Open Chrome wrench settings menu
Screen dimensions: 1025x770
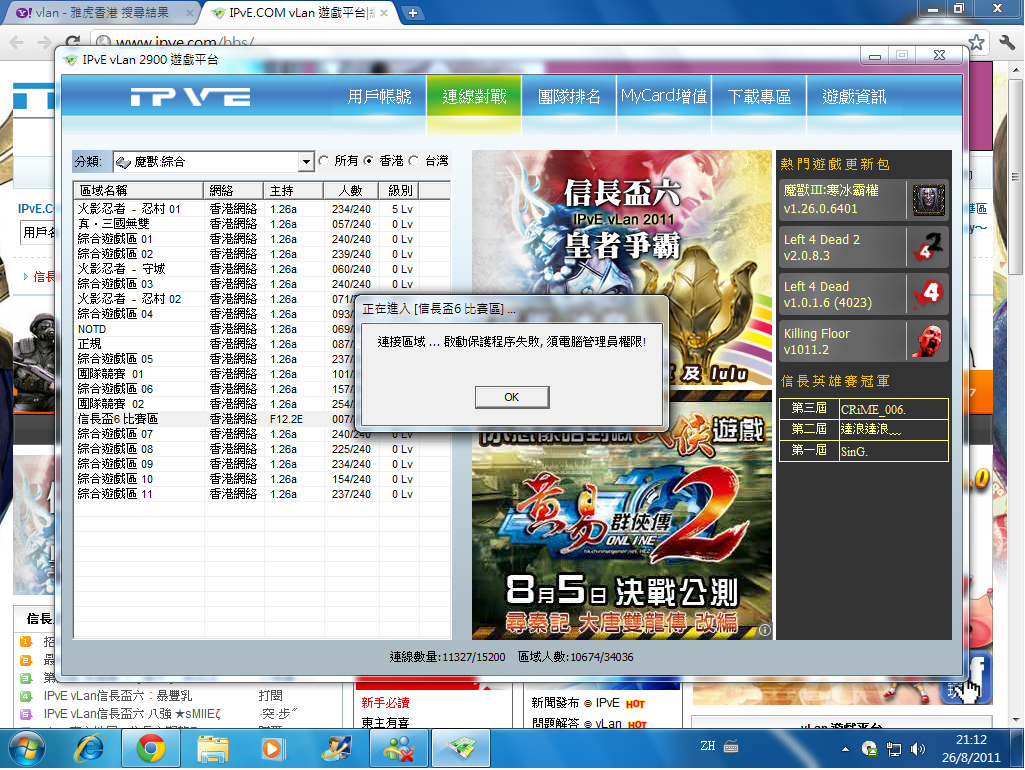1007,42
